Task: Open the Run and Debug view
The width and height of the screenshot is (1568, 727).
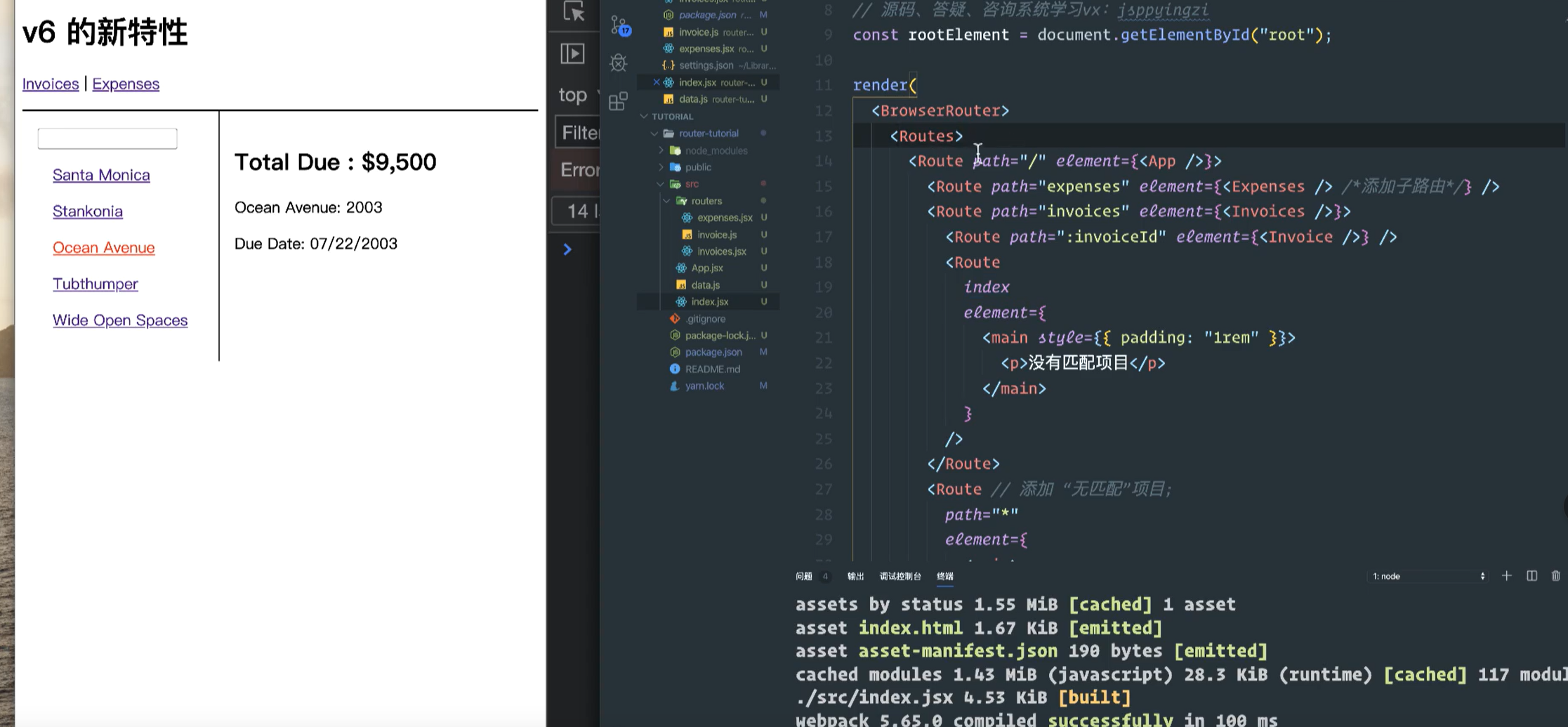Action: coord(619,63)
